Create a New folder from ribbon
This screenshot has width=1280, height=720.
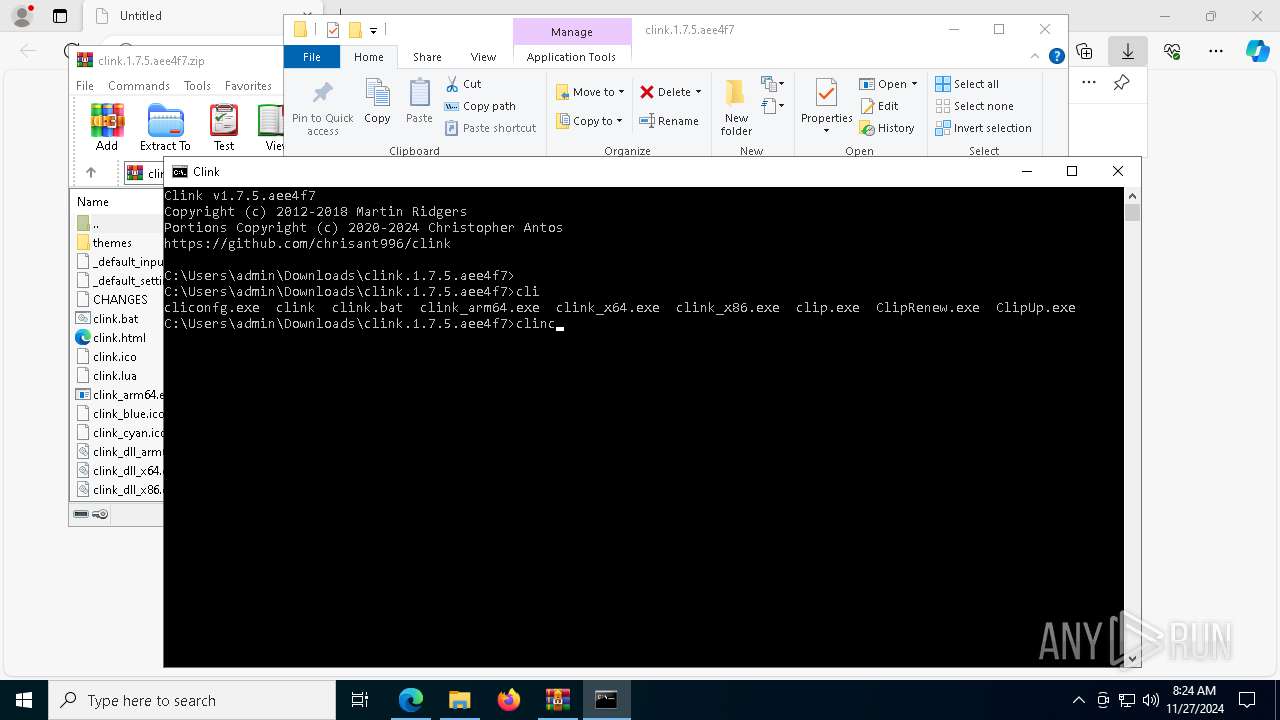coord(736,107)
